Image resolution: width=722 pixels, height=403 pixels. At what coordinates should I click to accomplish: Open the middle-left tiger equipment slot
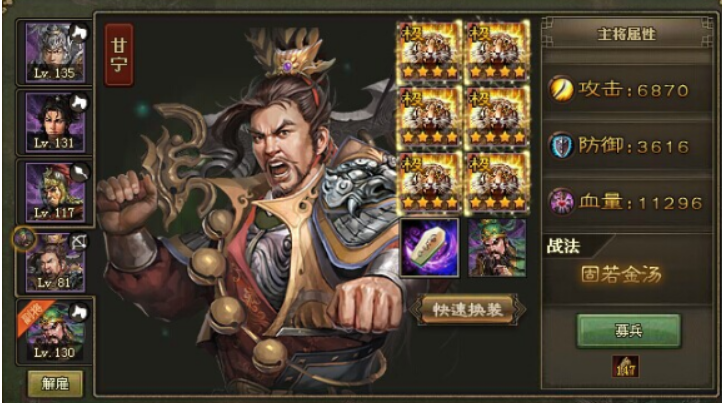tap(430, 117)
